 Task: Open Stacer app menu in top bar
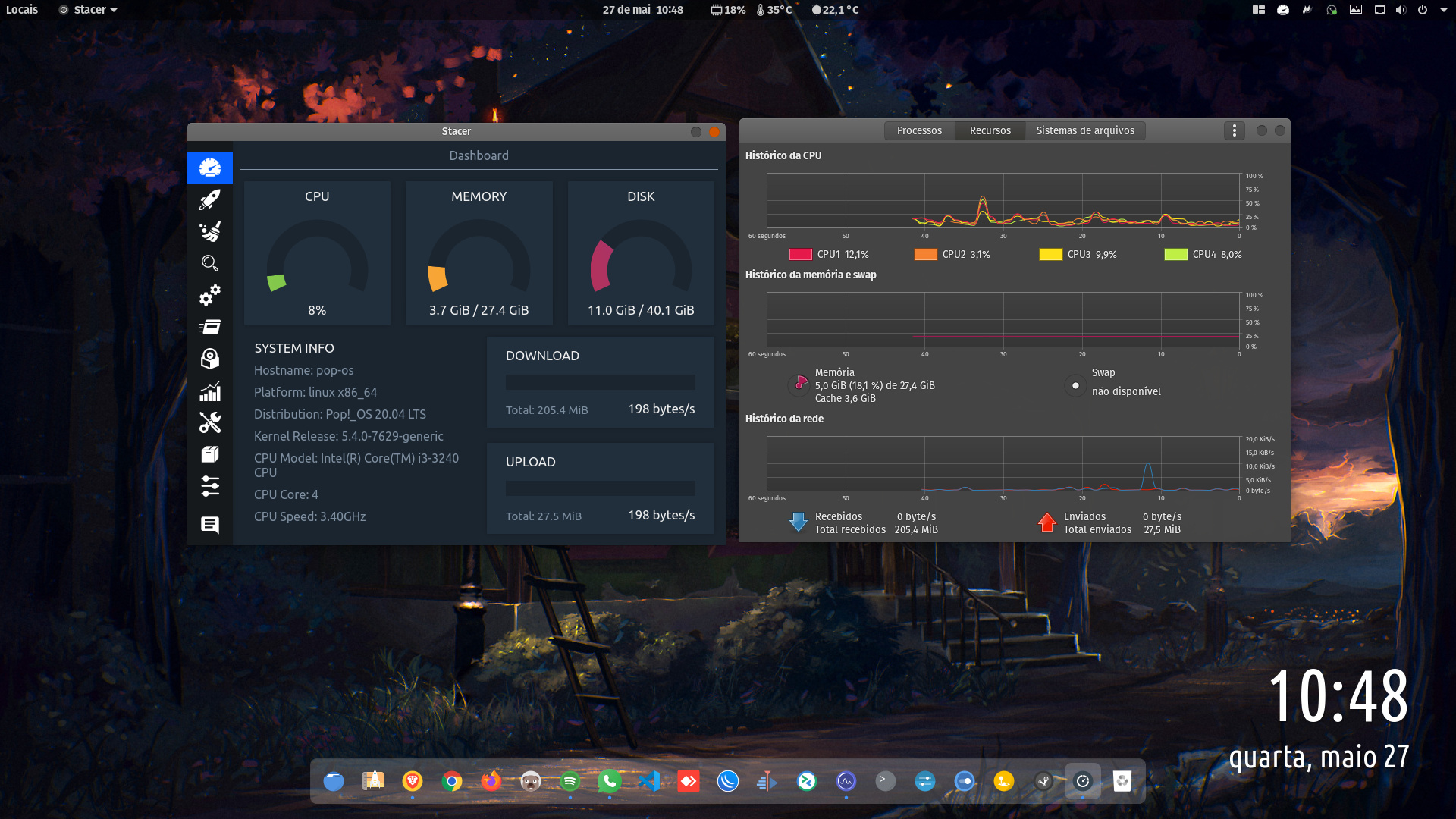89,10
